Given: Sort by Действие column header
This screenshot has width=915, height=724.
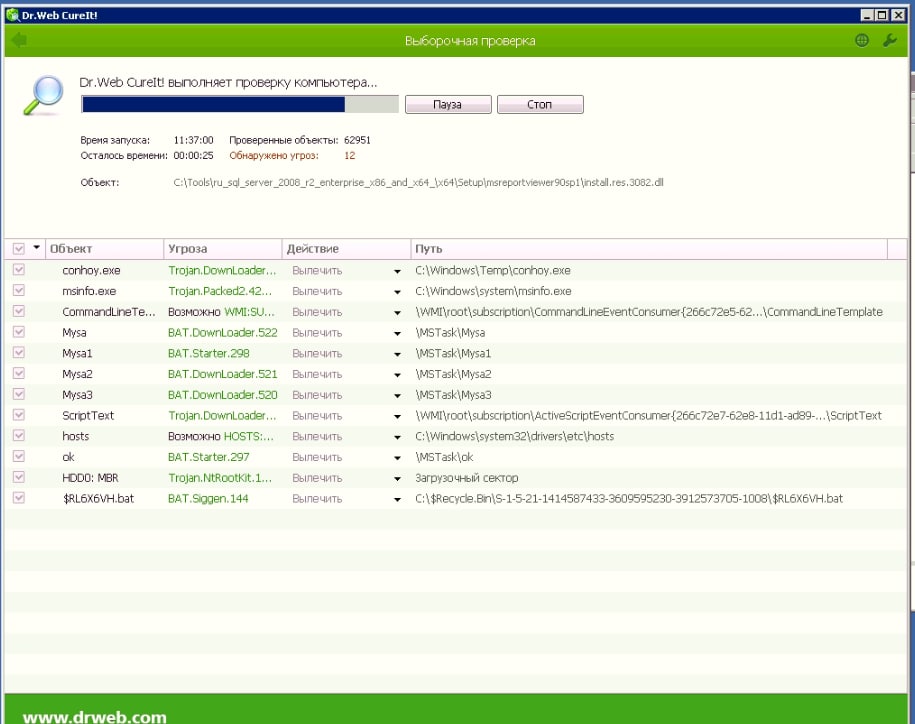Looking at the screenshot, I should coord(347,249).
